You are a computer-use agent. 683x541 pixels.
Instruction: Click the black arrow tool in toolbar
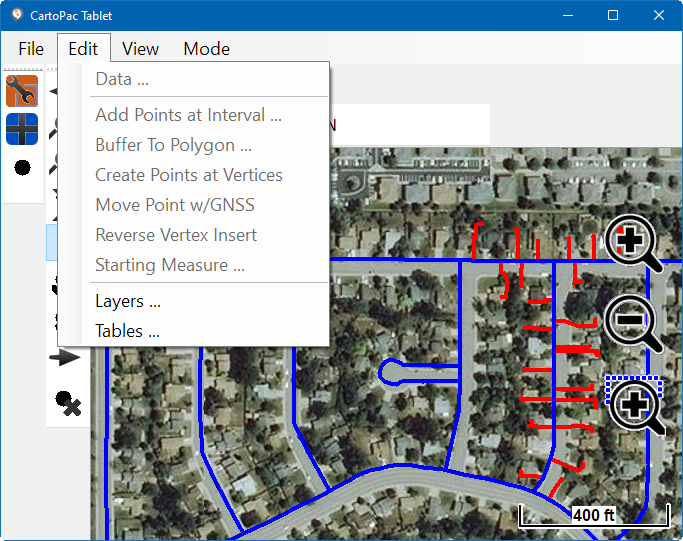[x=68, y=357]
